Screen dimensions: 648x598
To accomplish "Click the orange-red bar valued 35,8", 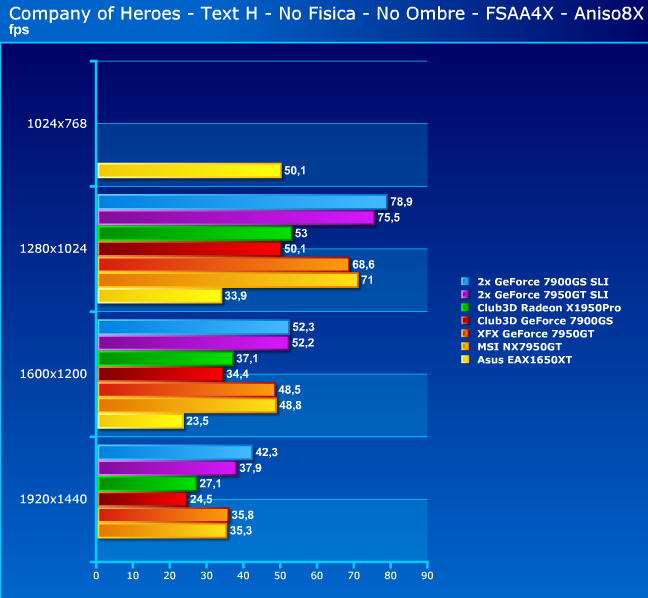I will pyautogui.click(x=163, y=515).
